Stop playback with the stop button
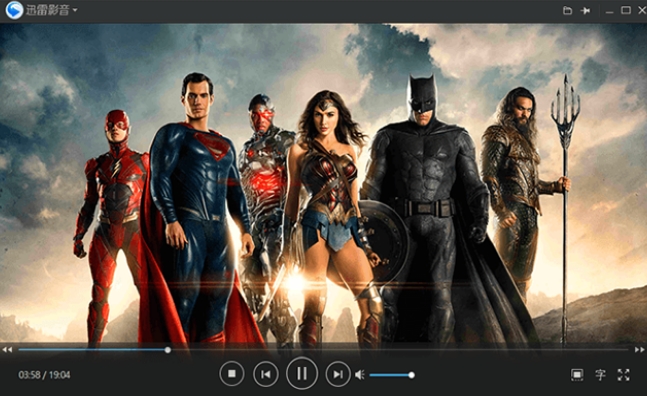The image size is (647, 396). (x=231, y=374)
